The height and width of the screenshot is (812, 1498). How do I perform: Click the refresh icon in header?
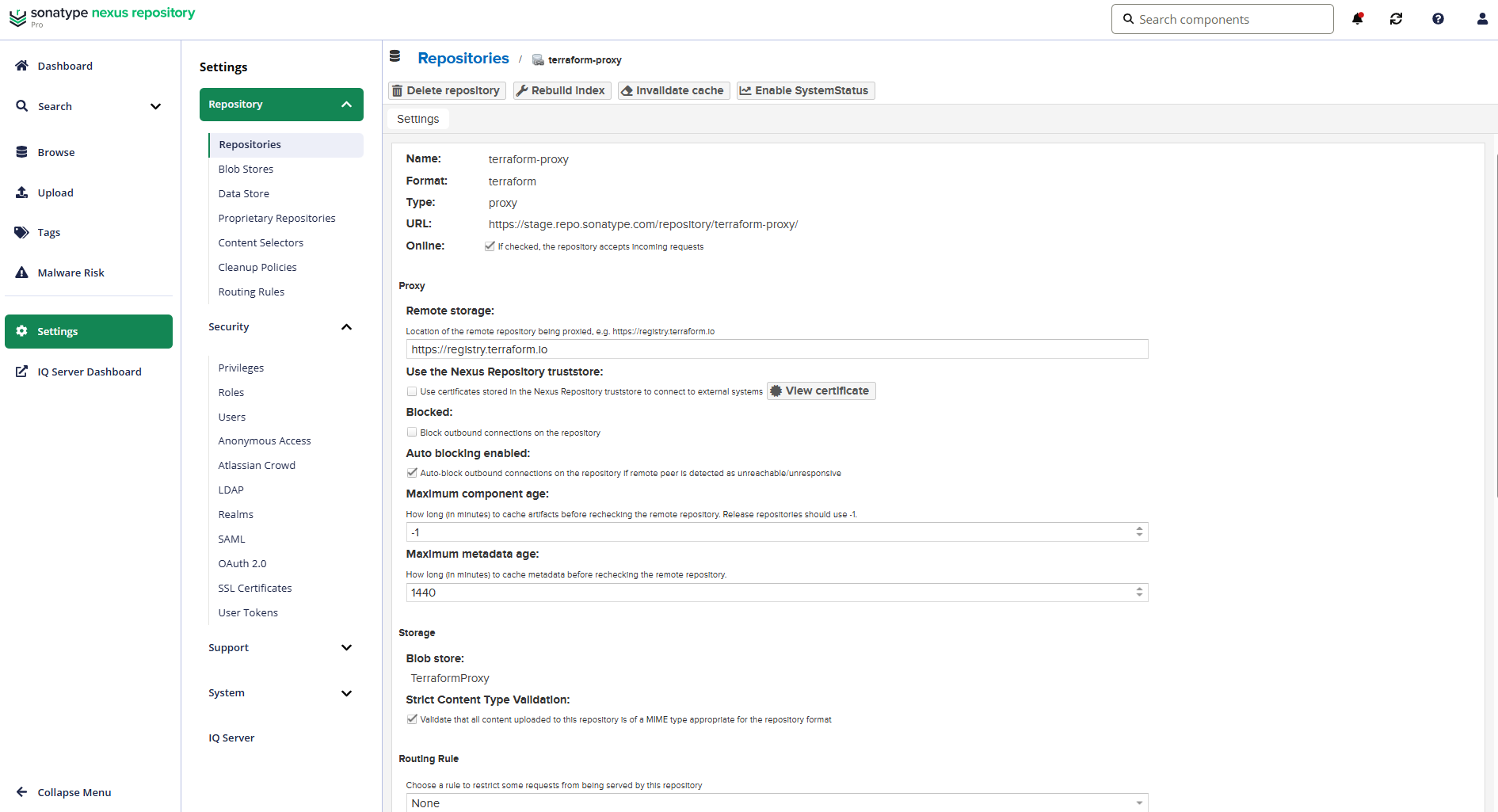click(x=1397, y=19)
